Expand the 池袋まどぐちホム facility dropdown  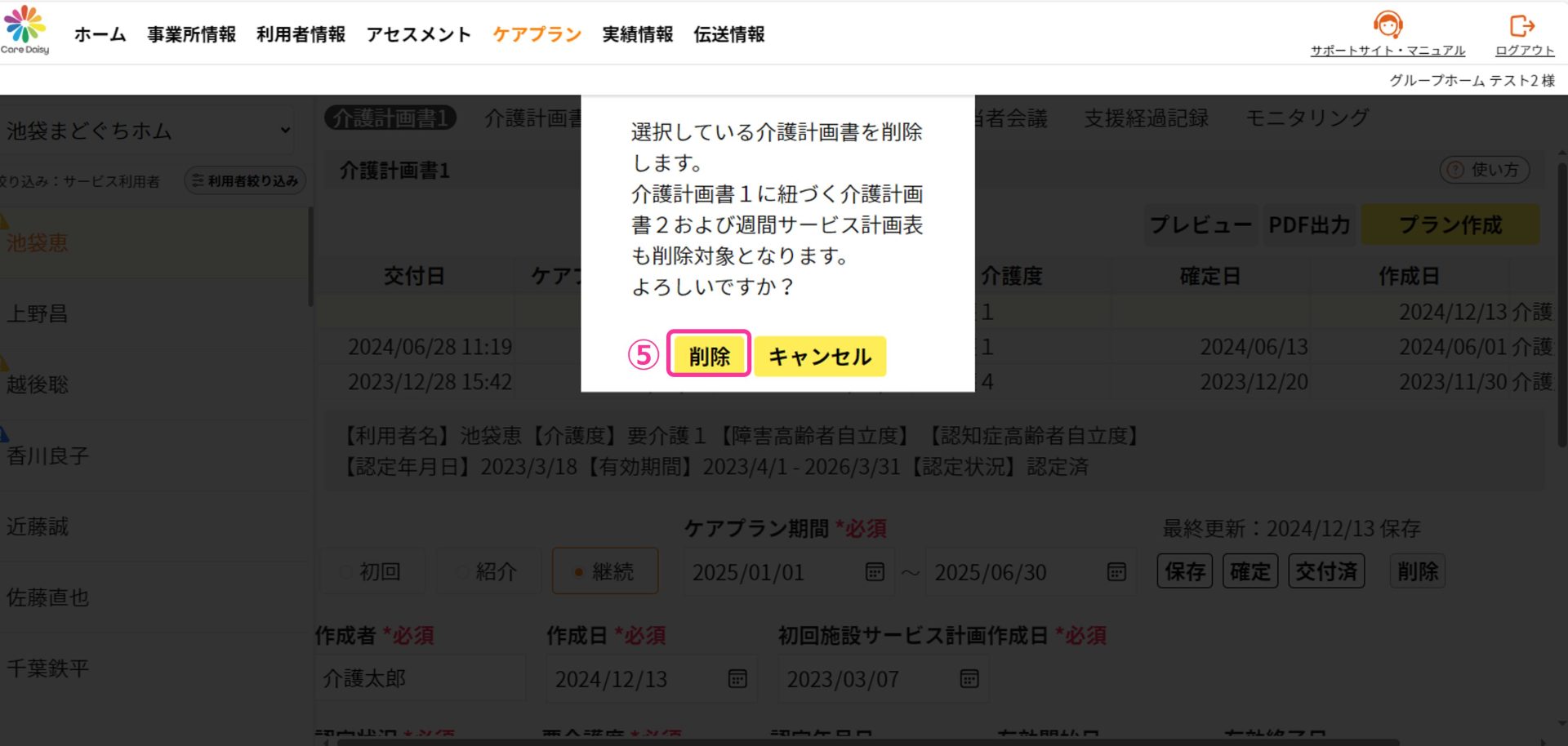147,131
